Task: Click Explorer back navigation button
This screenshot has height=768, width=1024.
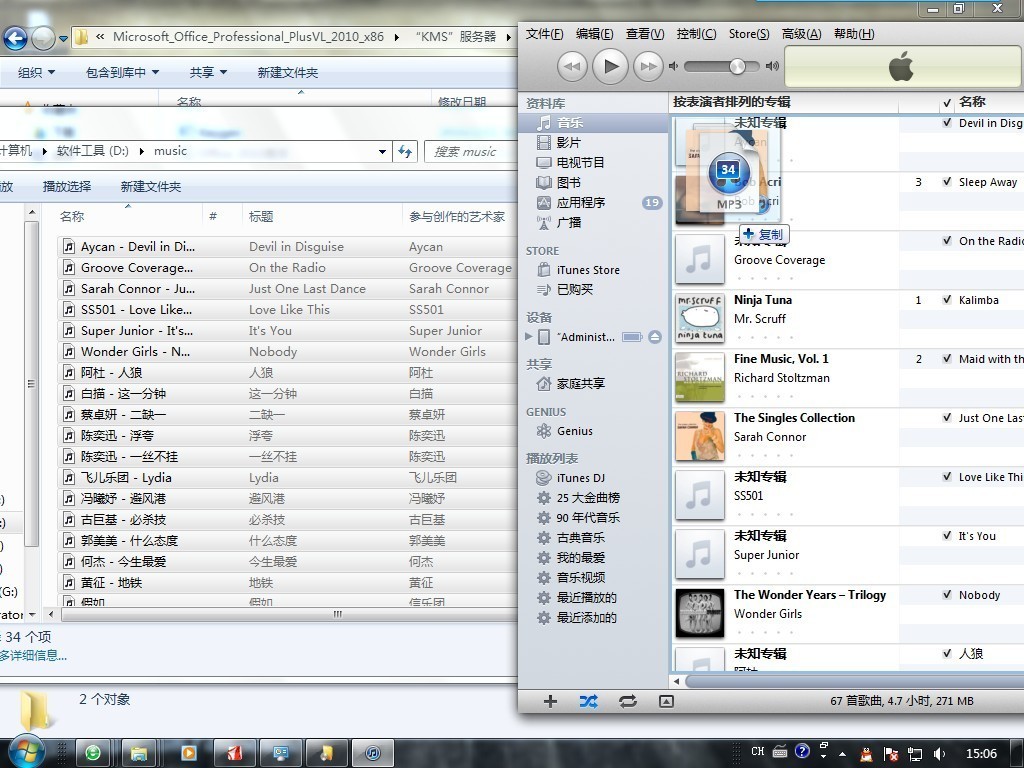Action: click(15, 39)
